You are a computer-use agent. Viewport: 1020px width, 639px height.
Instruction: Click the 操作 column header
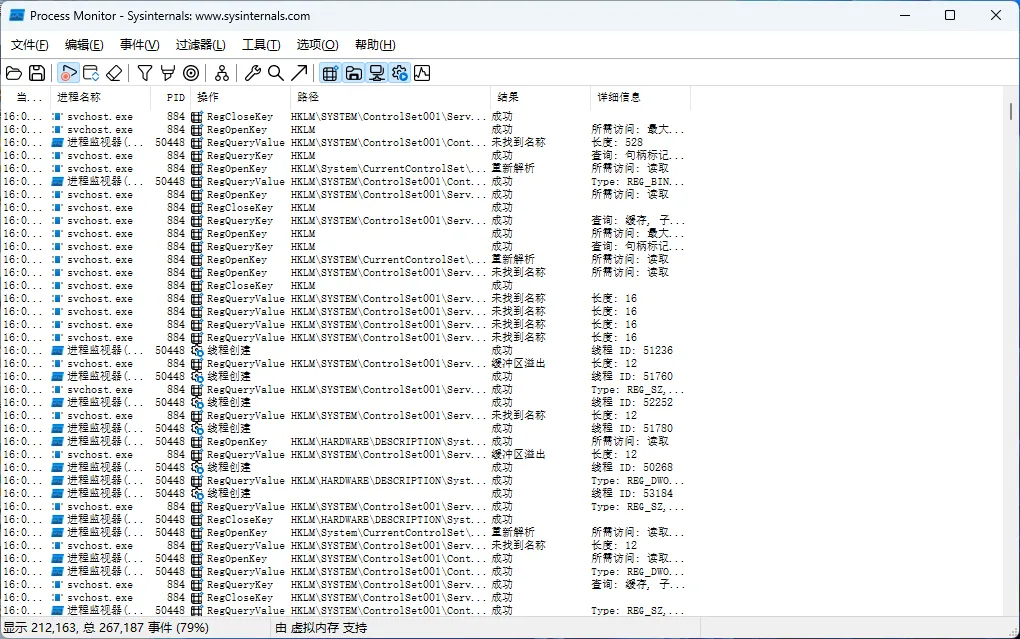(x=241, y=97)
